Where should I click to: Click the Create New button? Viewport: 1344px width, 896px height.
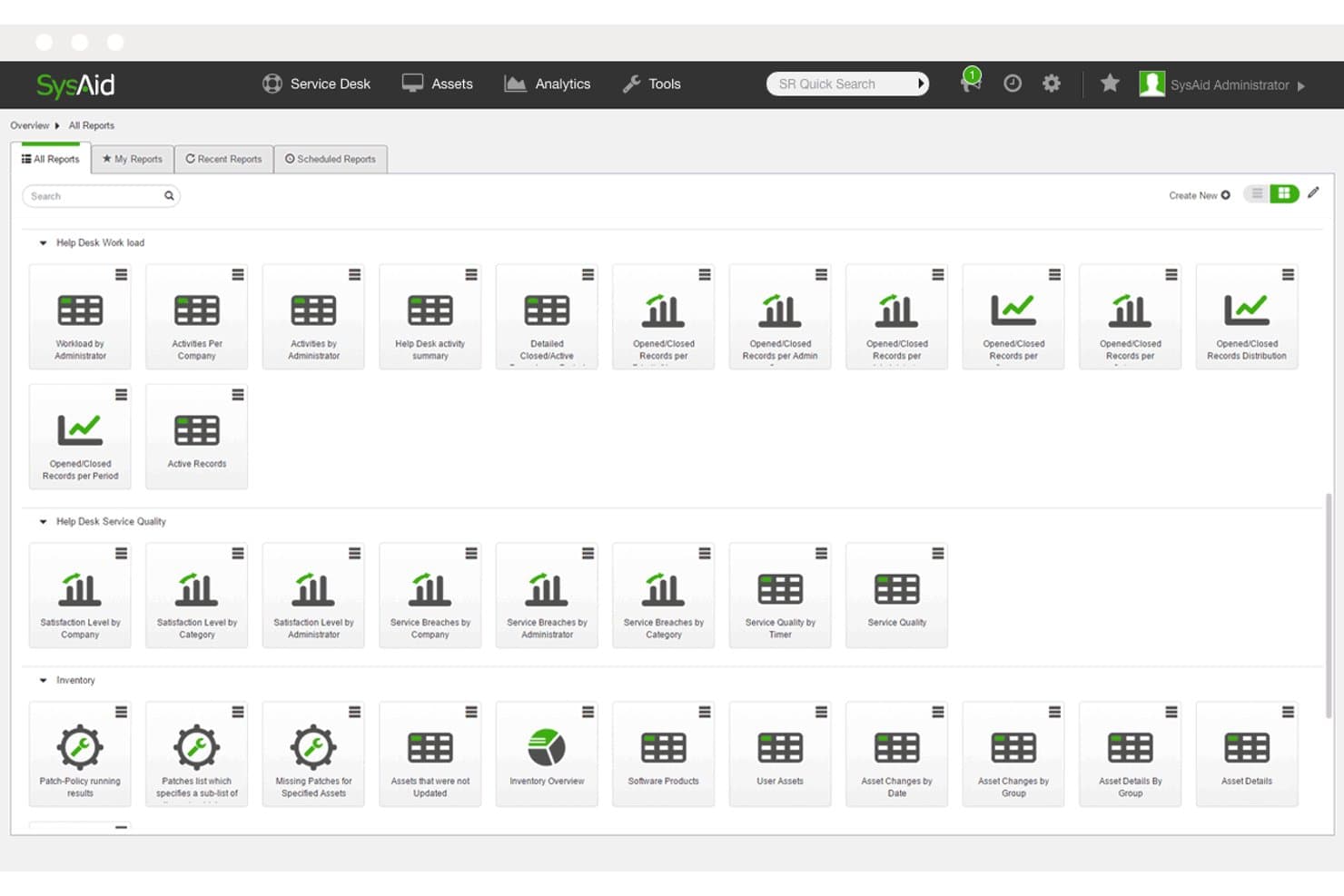pyautogui.click(x=1200, y=195)
